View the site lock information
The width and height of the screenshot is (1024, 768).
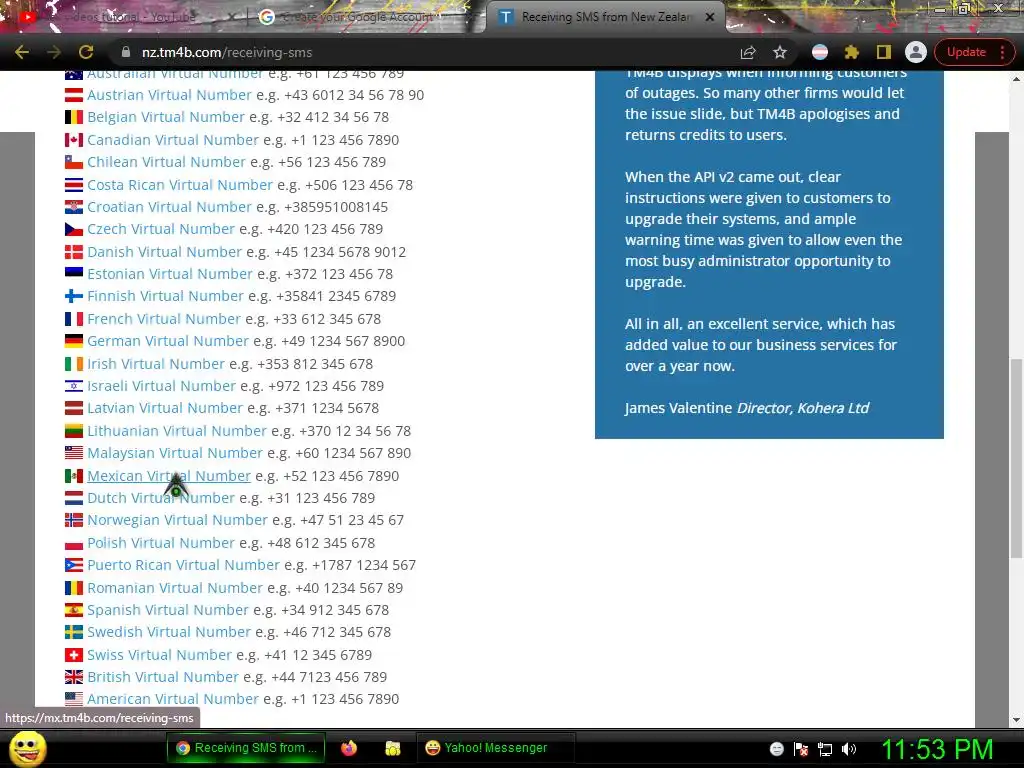126,52
